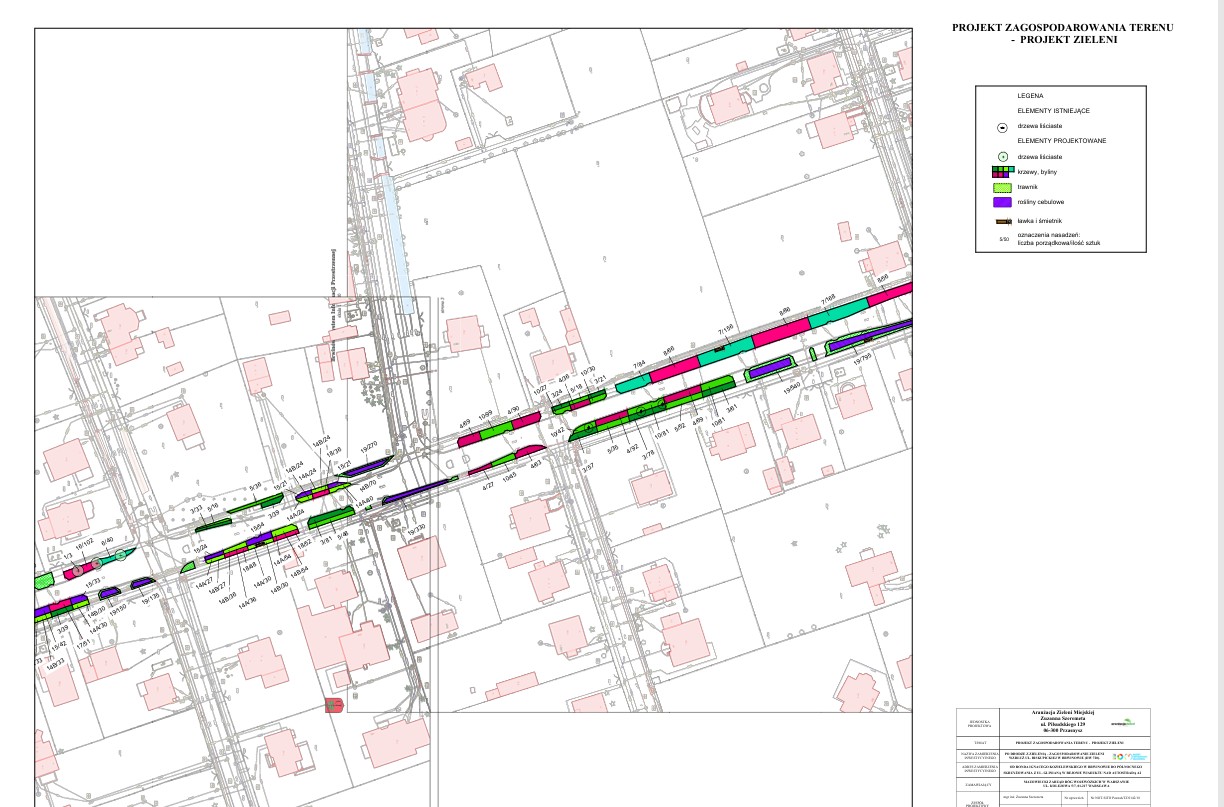
Task: Pick the purple bulb plants swatch in legend
Action: tap(1001, 202)
